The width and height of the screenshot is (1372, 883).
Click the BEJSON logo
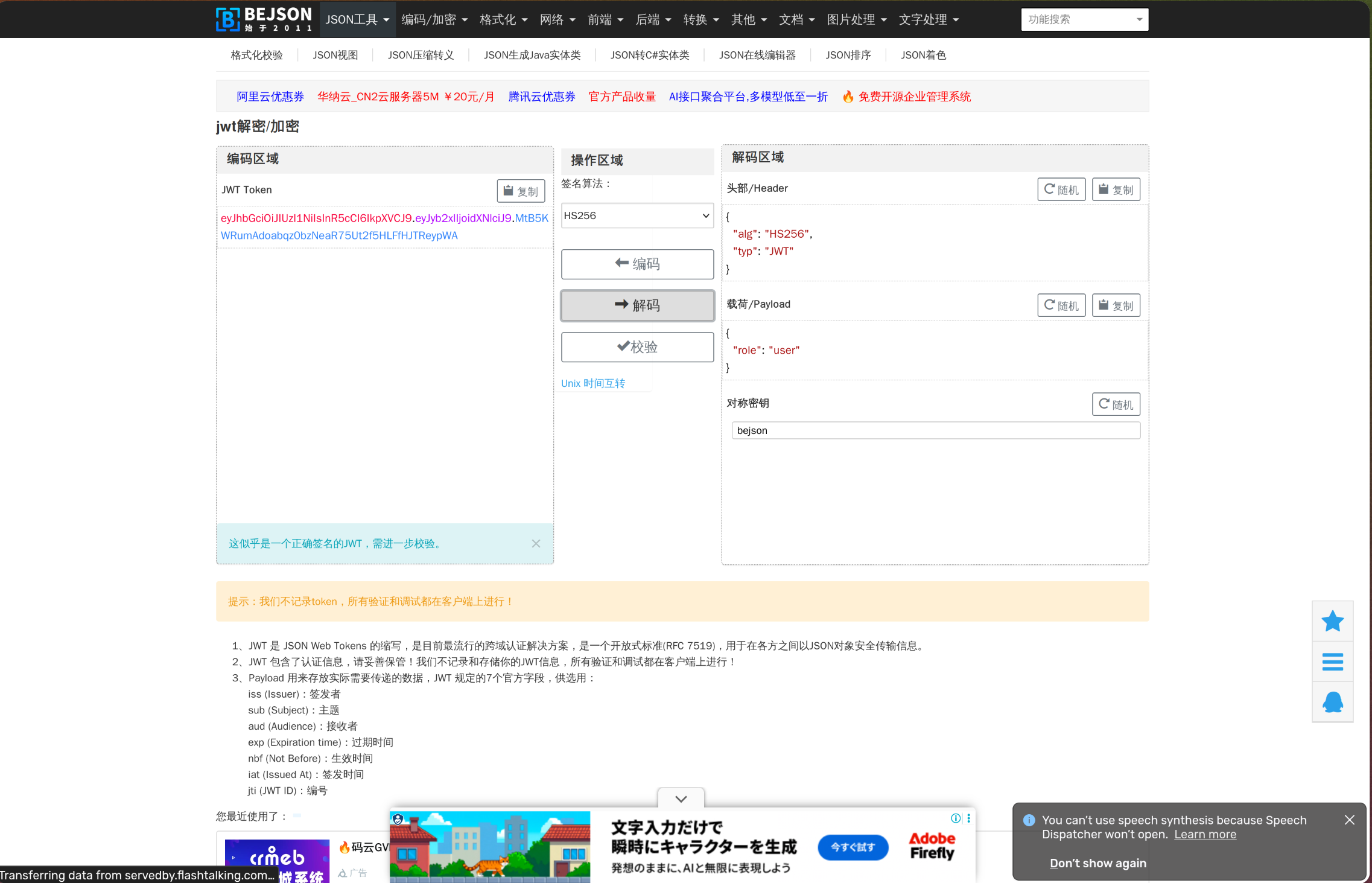pos(263,19)
